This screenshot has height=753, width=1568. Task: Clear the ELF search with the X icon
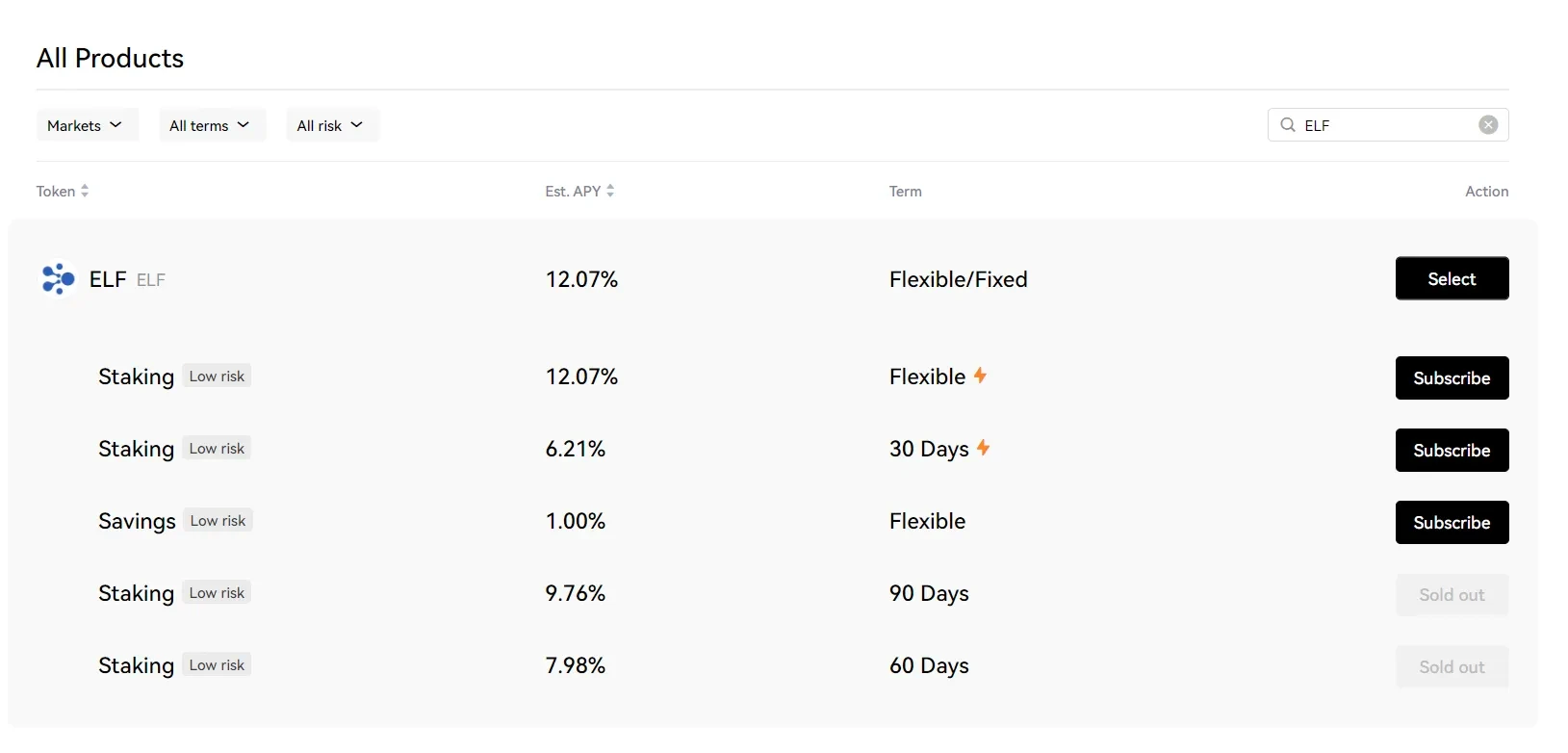(x=1488, y=125)
